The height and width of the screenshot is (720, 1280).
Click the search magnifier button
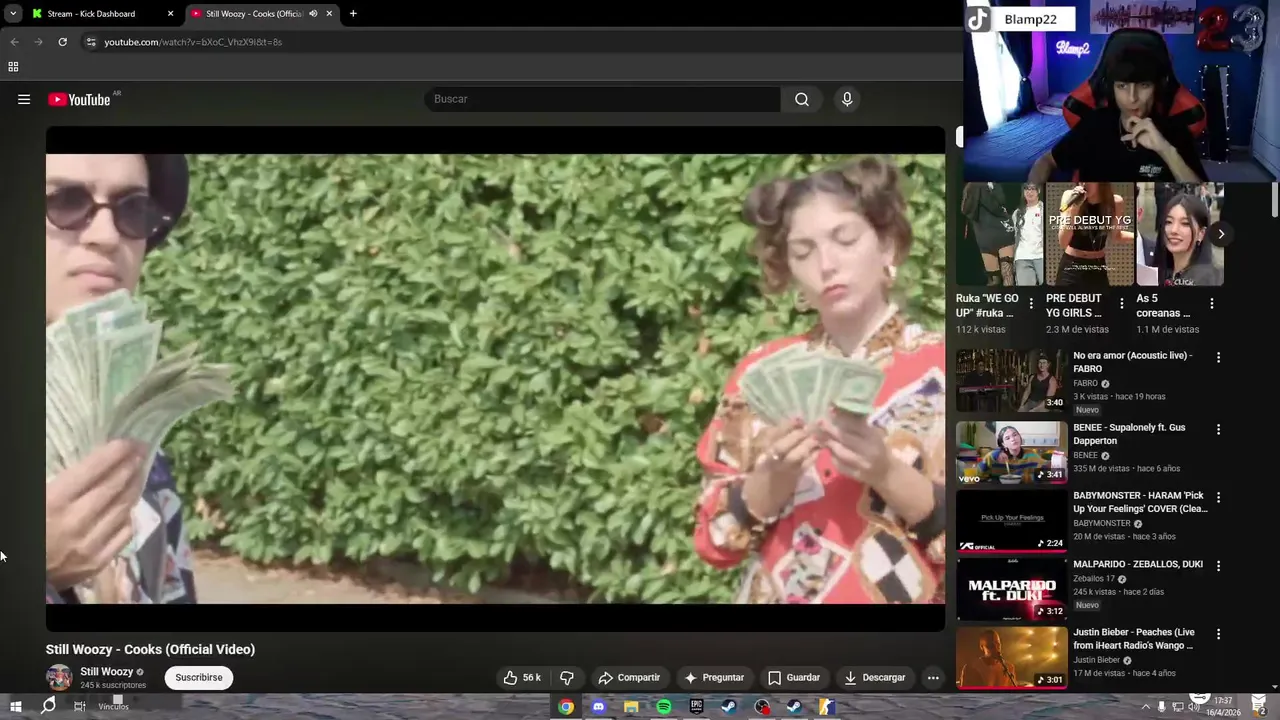pos(802,99)
